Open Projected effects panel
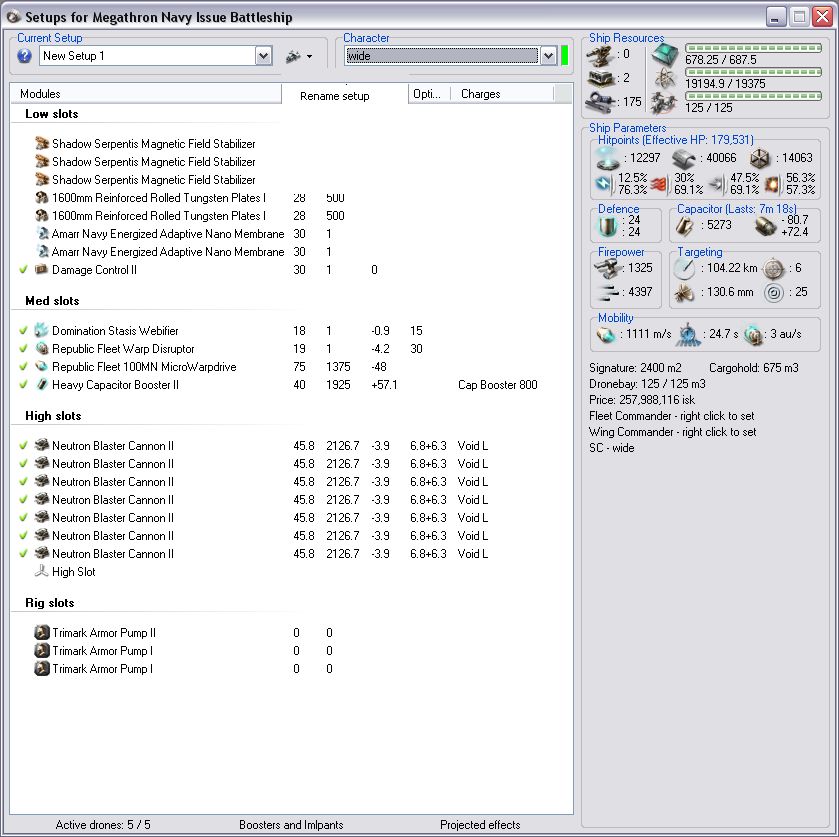The height and width of the screenshot is (837, 839). pos(480,825)
